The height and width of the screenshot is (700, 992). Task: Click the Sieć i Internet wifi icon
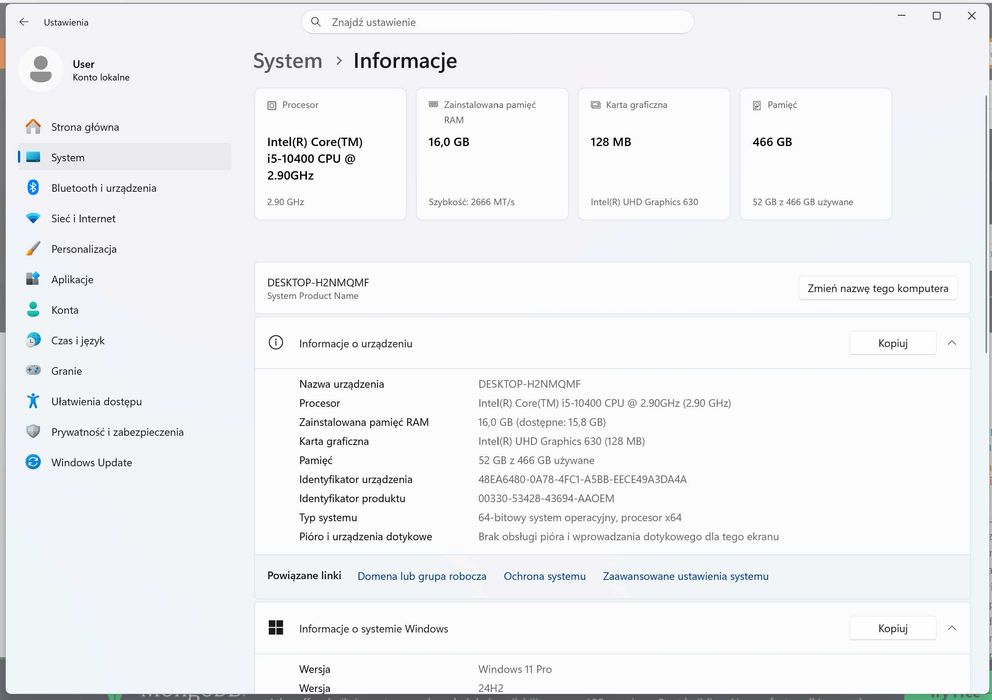pyautogui.click(x=33, y=218)
